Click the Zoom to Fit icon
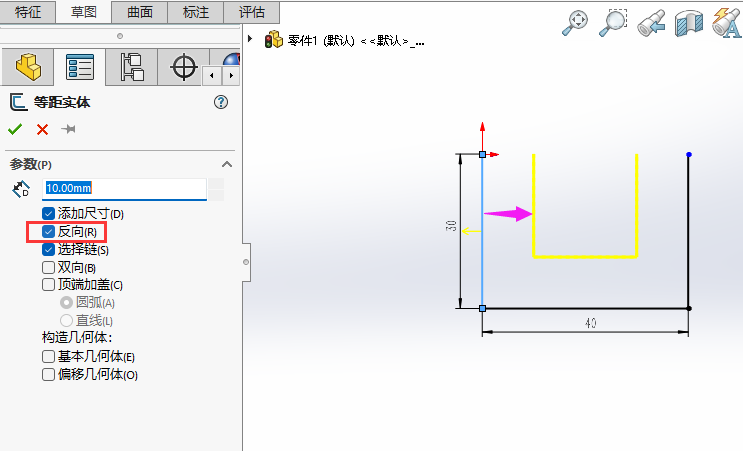The image size is (743, 451). click(x=575, y=23)
